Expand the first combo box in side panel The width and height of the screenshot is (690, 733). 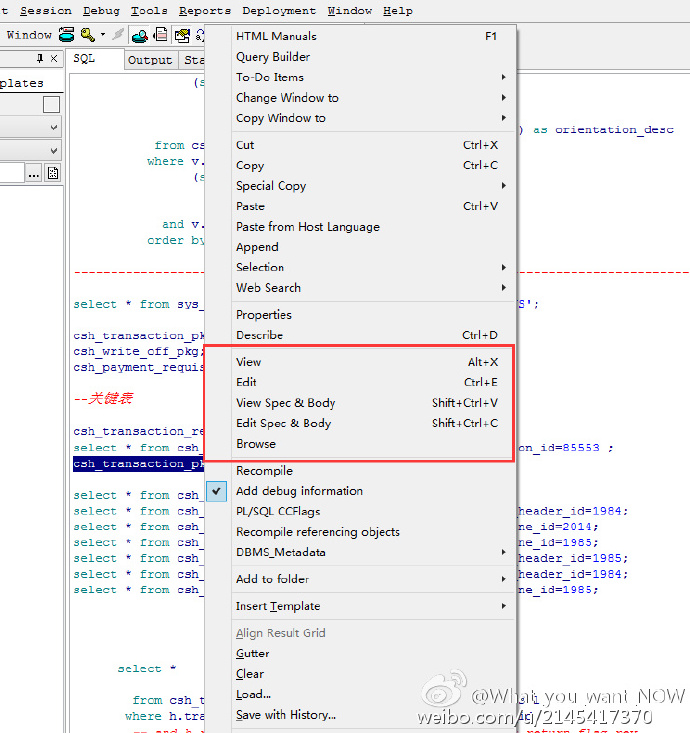pyautogui.click(x=54, y=127)
